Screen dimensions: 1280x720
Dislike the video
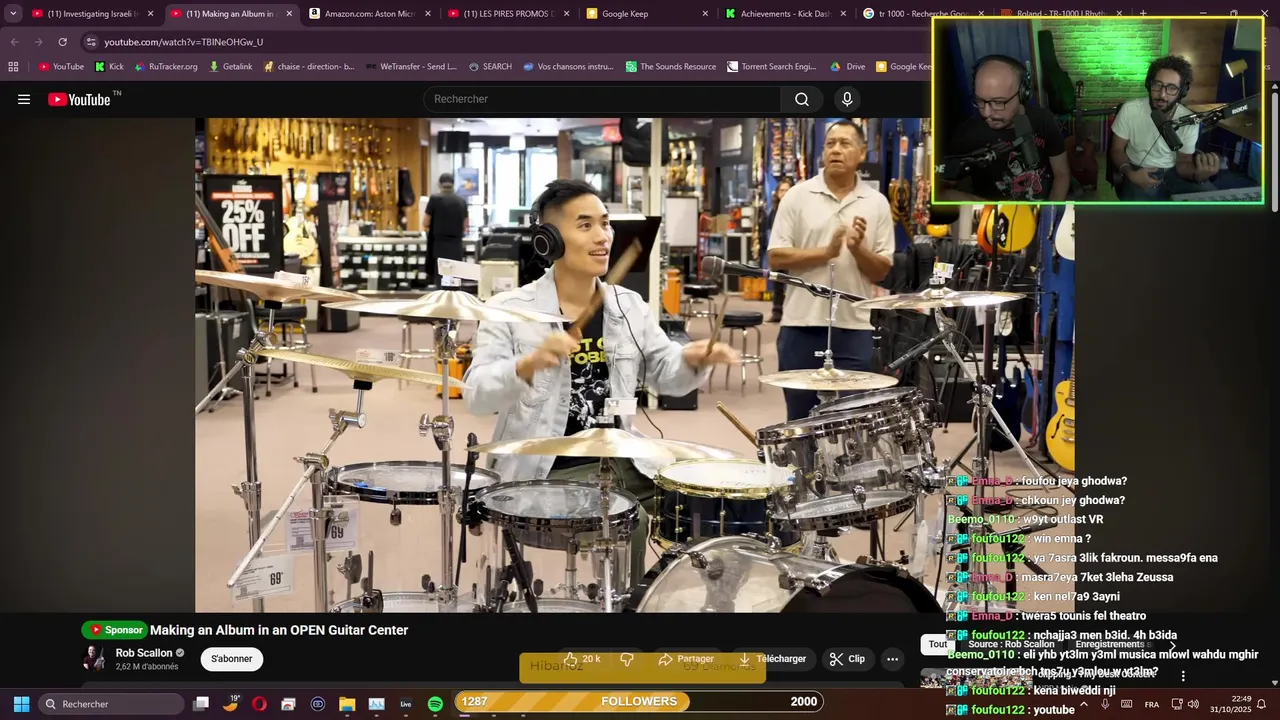(627, 659)
